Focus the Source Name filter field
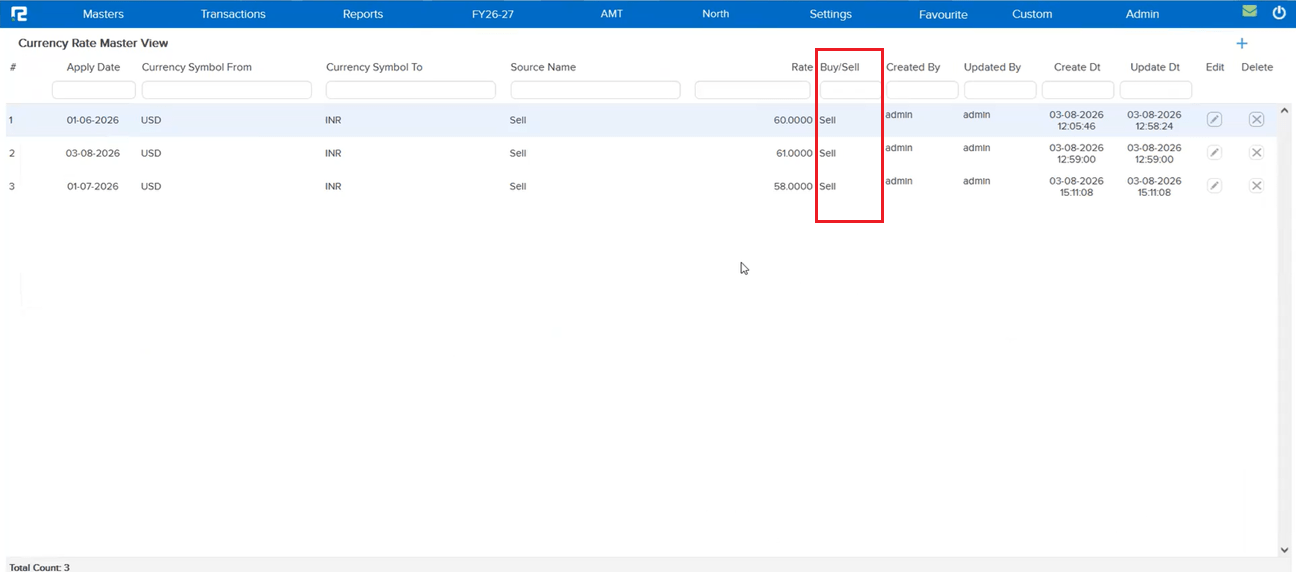 [595, 90]
